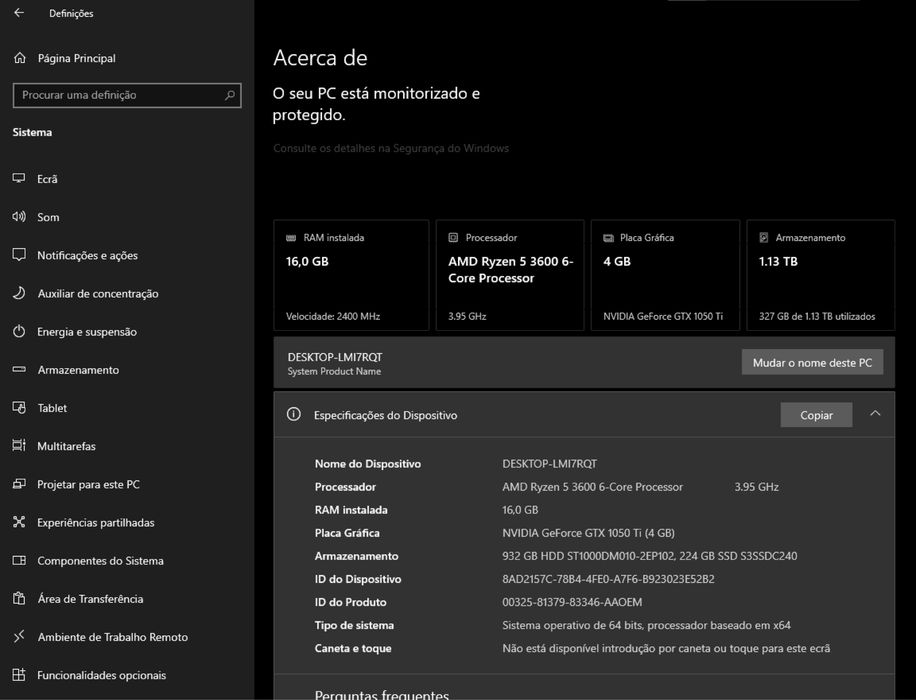Click the Ecrã monitor icon
Image resolution: width=916 pixels, height=700 pixels.
pos(19,178)
